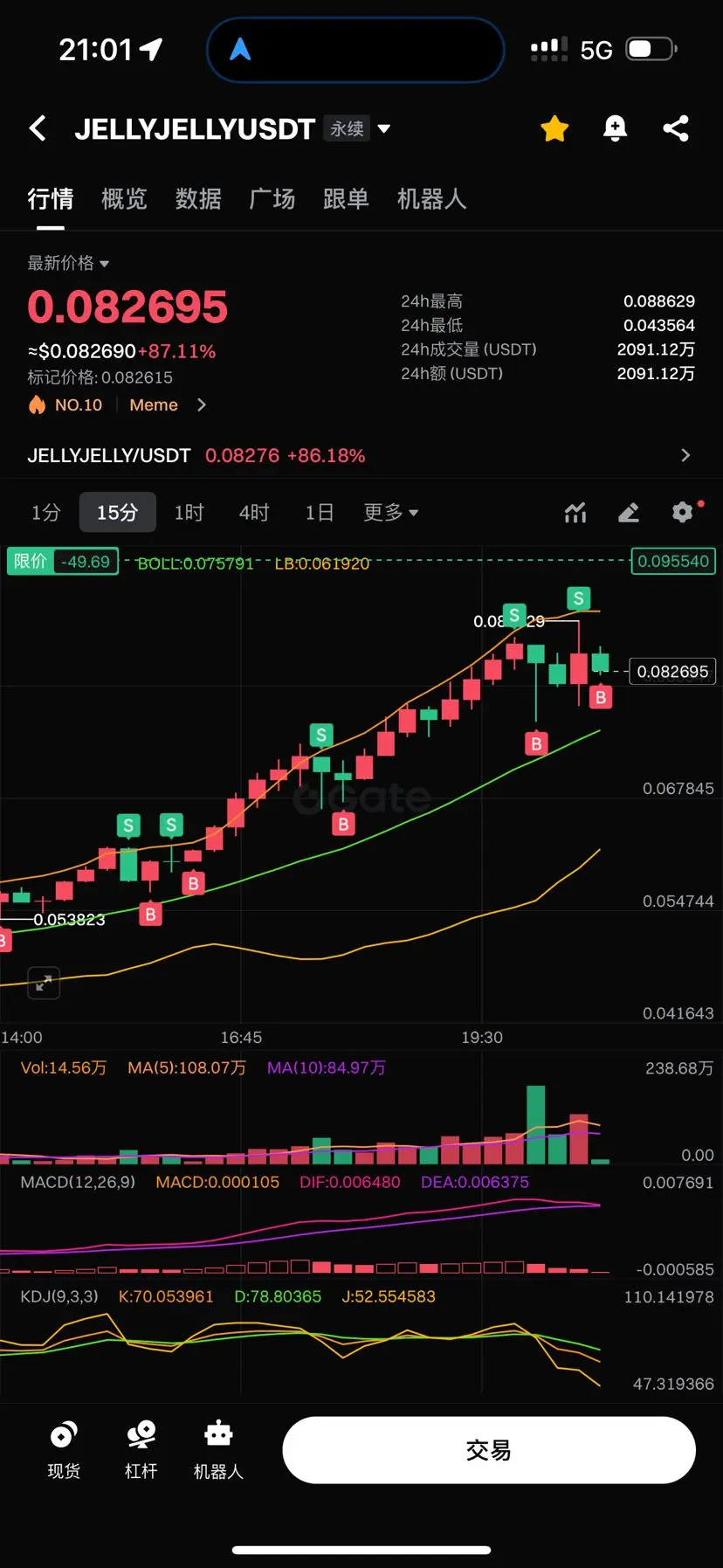Image resolution: width=723 pixels, height=1568 pixels.
Task: Switch to 行情 tab
Action: (51, 199)
